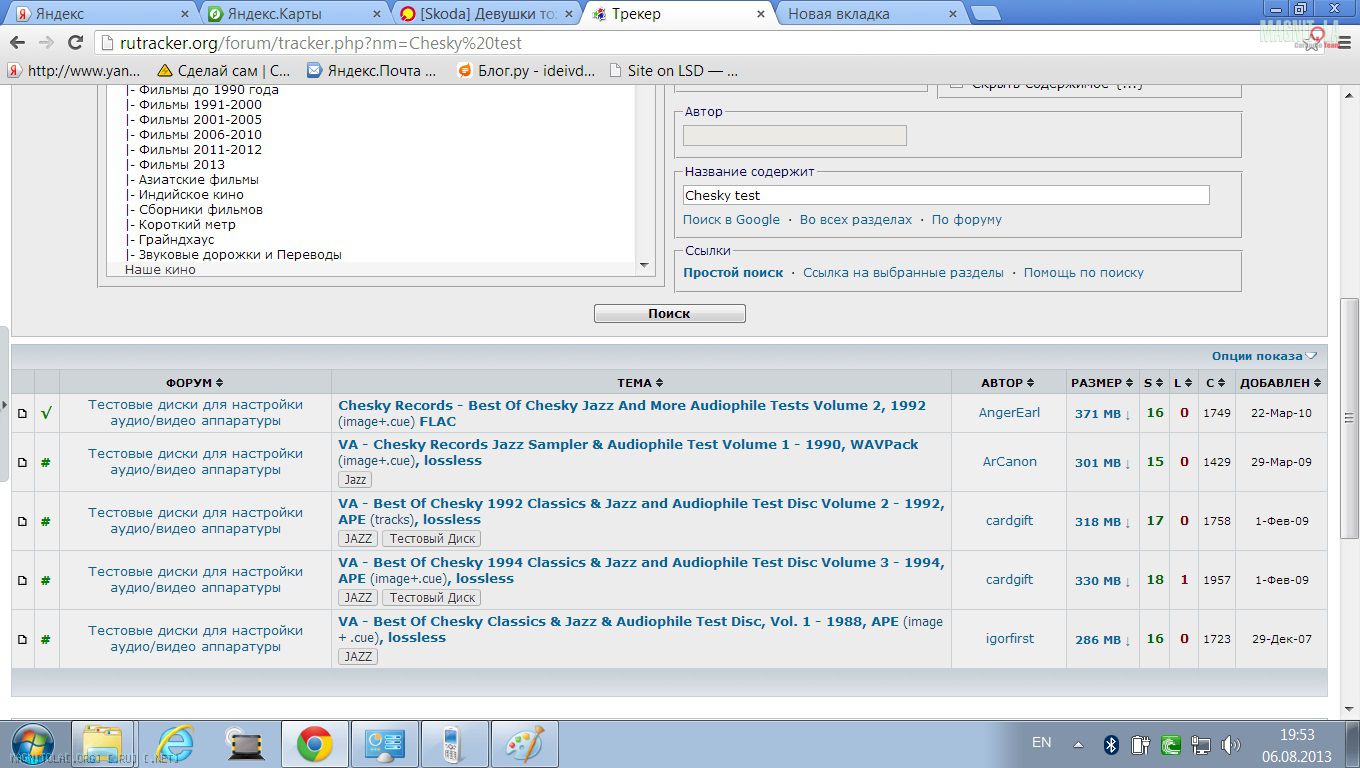
Task: Open Windows Start menu
Action: coord(34,744)
